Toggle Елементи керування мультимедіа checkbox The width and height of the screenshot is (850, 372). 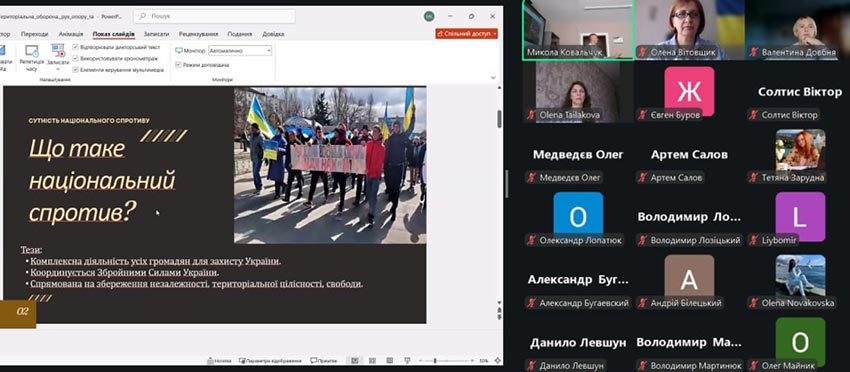coord(75,70)
